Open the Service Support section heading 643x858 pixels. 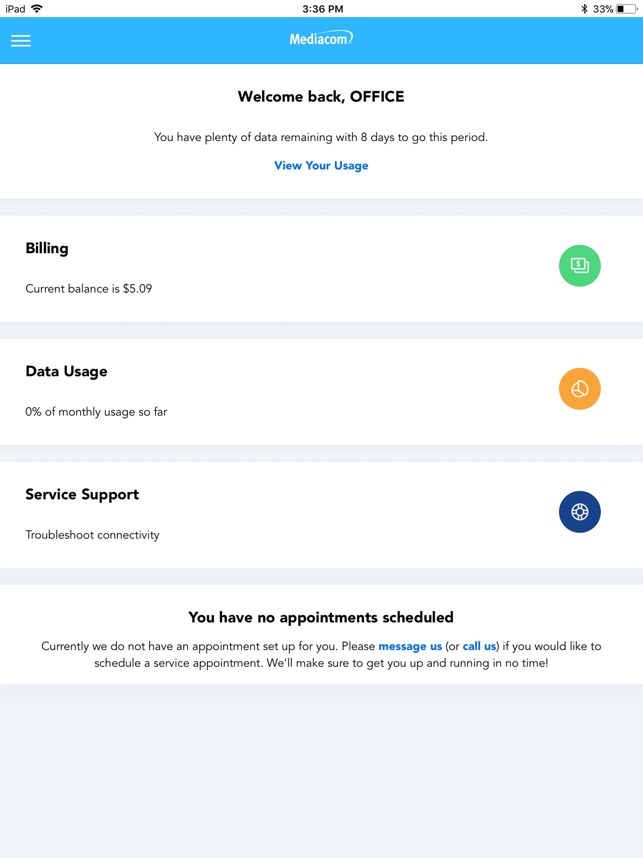82,494
